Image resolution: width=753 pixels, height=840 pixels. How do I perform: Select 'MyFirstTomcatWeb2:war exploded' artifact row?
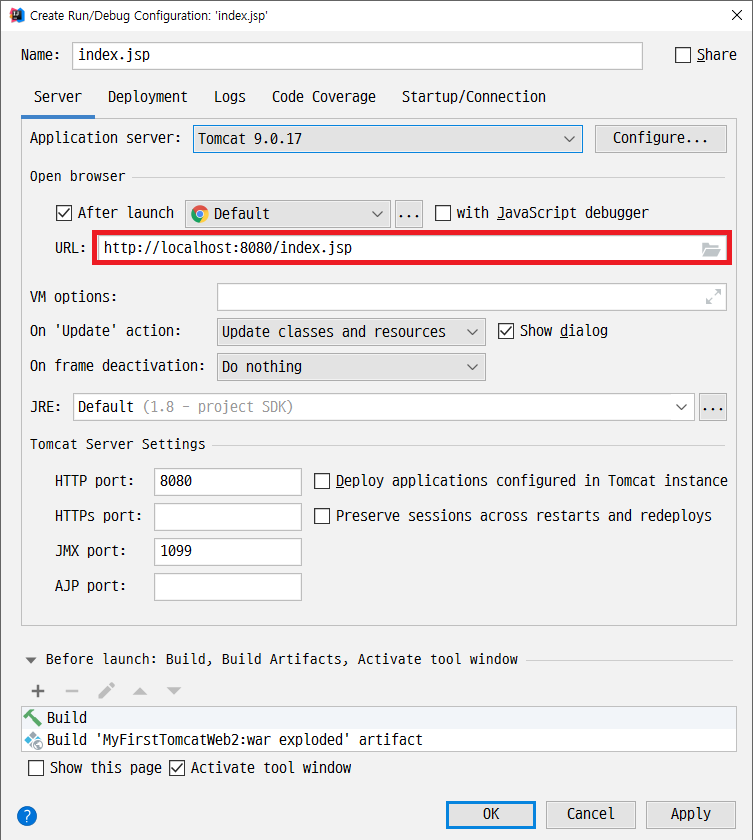(x=379, y=740)
